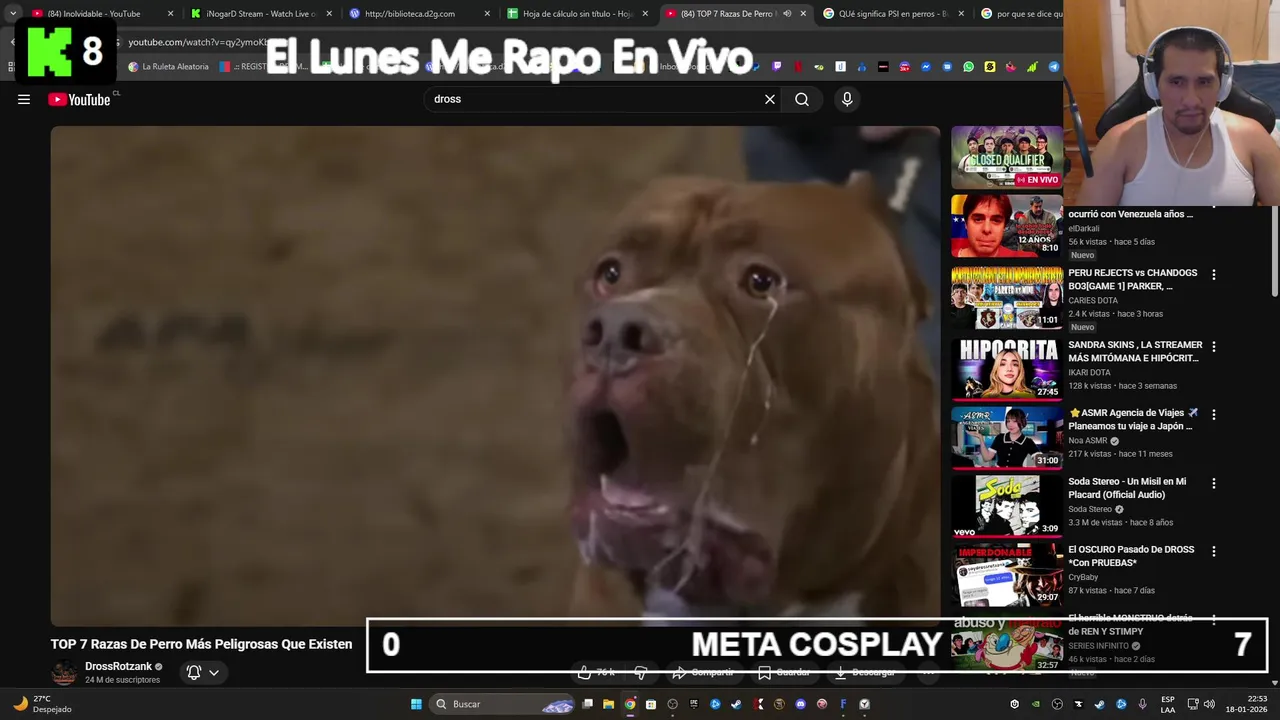Viewport: 1280px width, 720px height.
Task: Switch to Qué significa PSI en perros tab
Action: point(893,14)
